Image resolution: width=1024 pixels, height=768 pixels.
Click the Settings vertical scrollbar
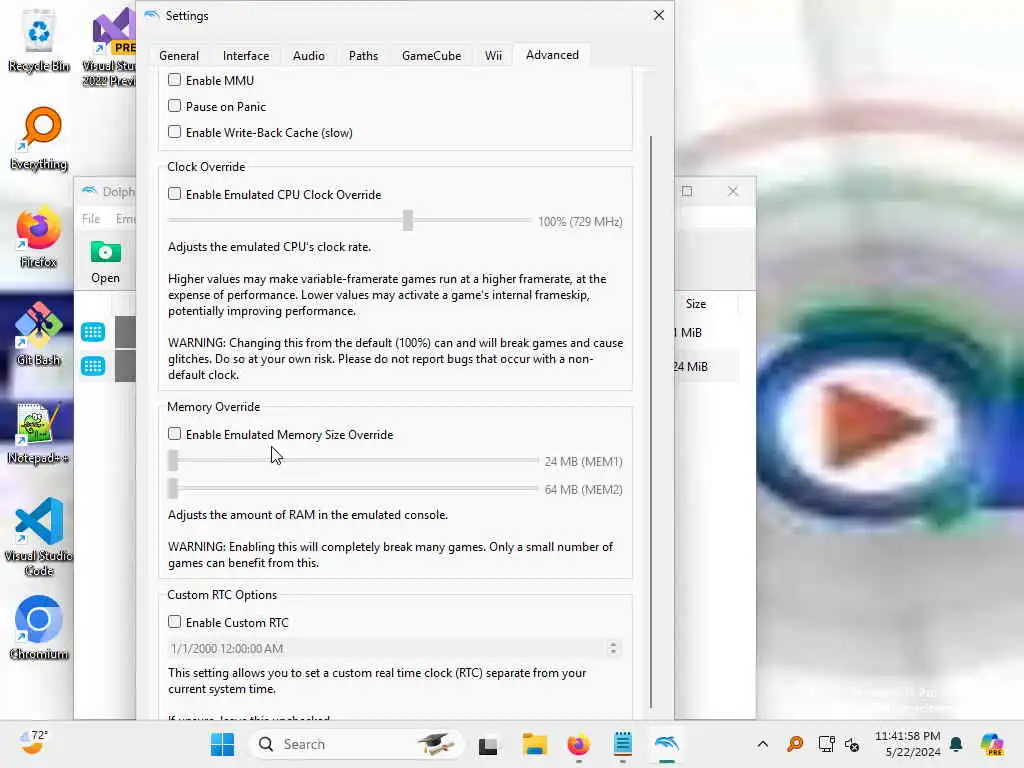click(x=650, y=421)
